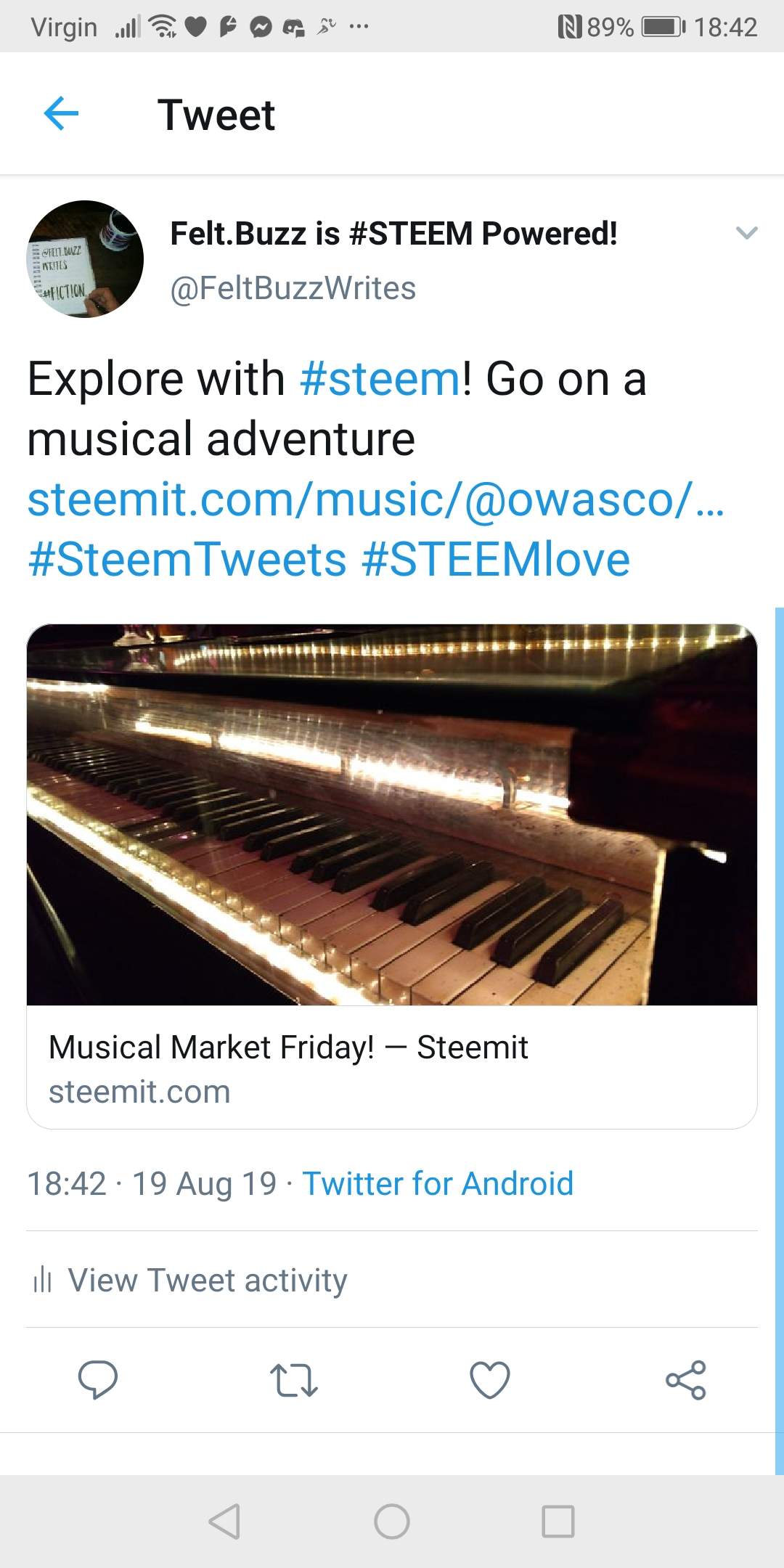Tap the #STEEMlove hashtag
This screenshot has height=1568, width=784.
pyautogui.click(x=496, y=560)
